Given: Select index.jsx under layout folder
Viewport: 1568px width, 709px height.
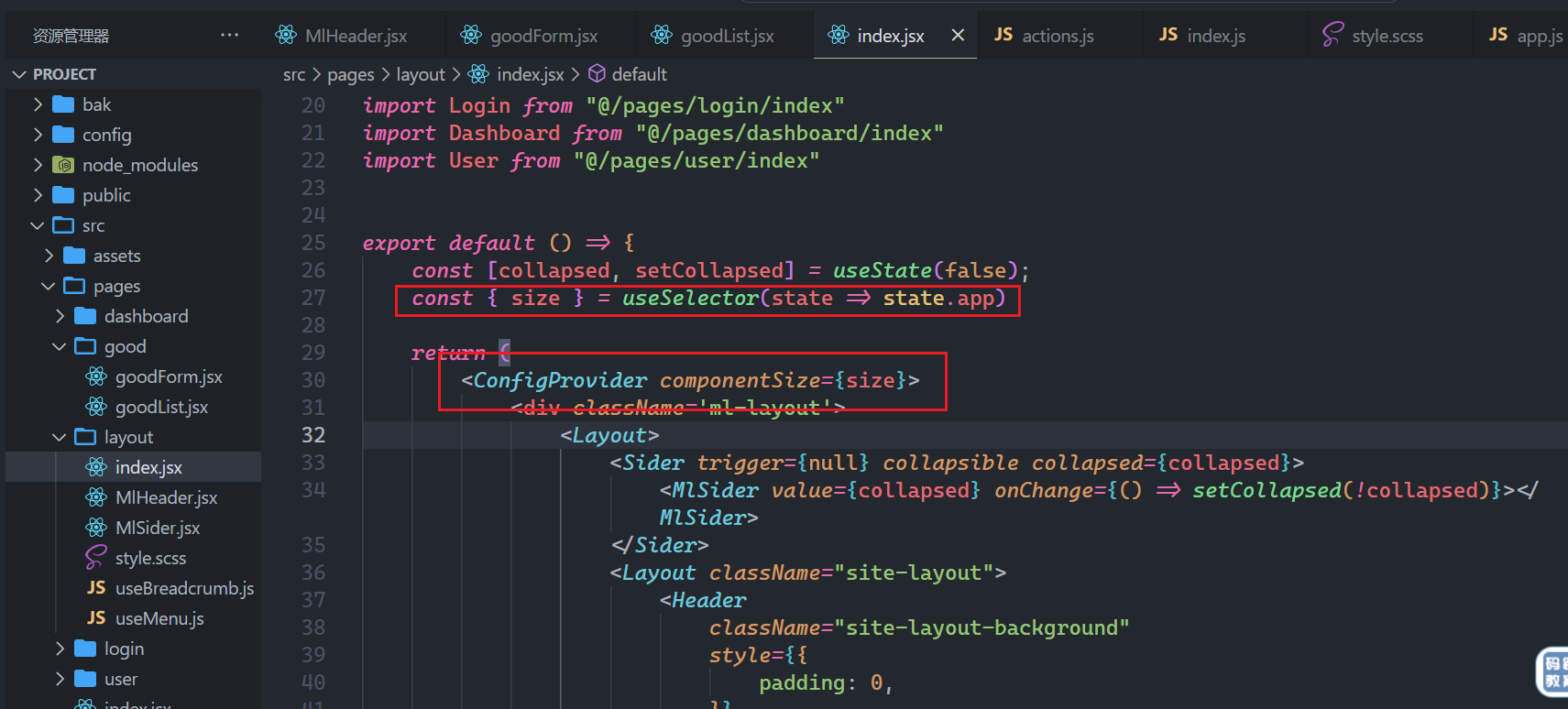Looking at the screenshot, I should tap(148, 467).
